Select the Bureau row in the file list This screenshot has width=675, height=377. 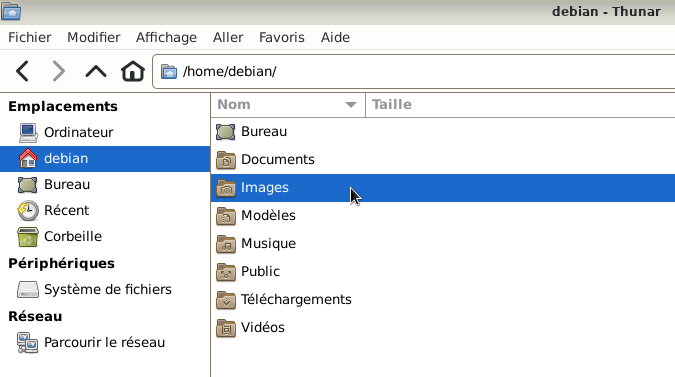[443, 132]
